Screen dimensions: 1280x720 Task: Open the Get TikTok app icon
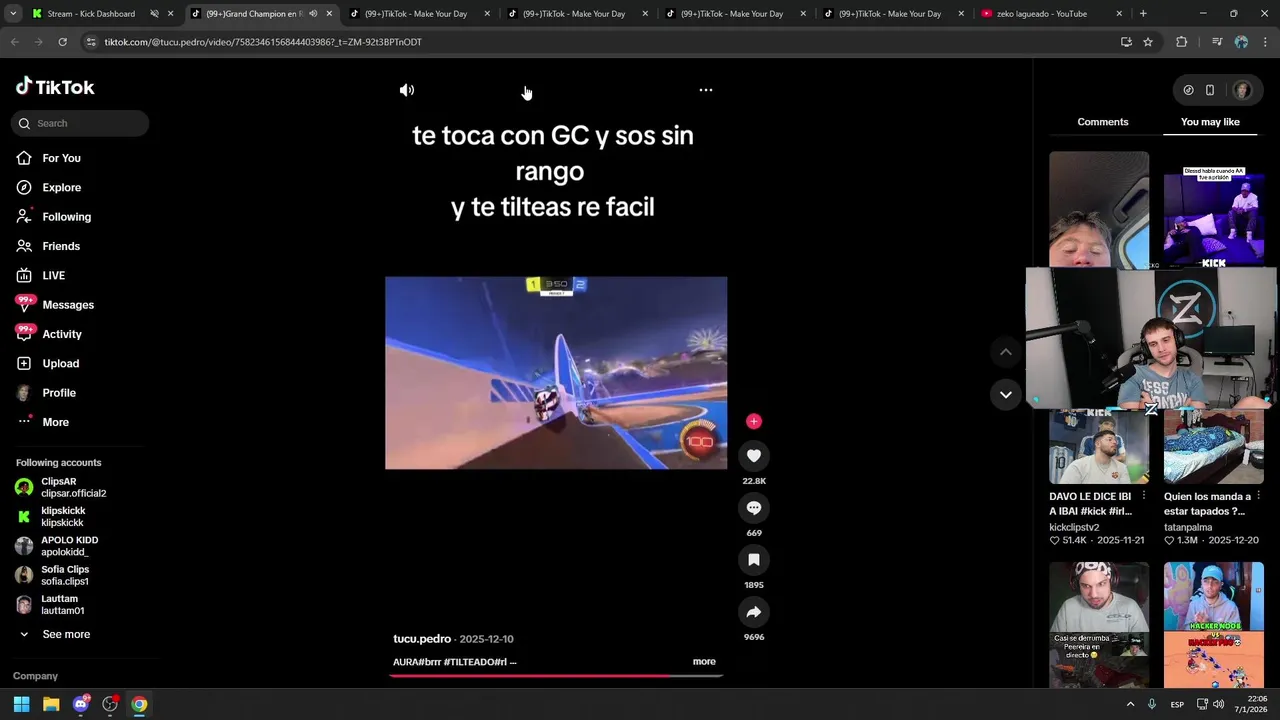pos(1188,90)
